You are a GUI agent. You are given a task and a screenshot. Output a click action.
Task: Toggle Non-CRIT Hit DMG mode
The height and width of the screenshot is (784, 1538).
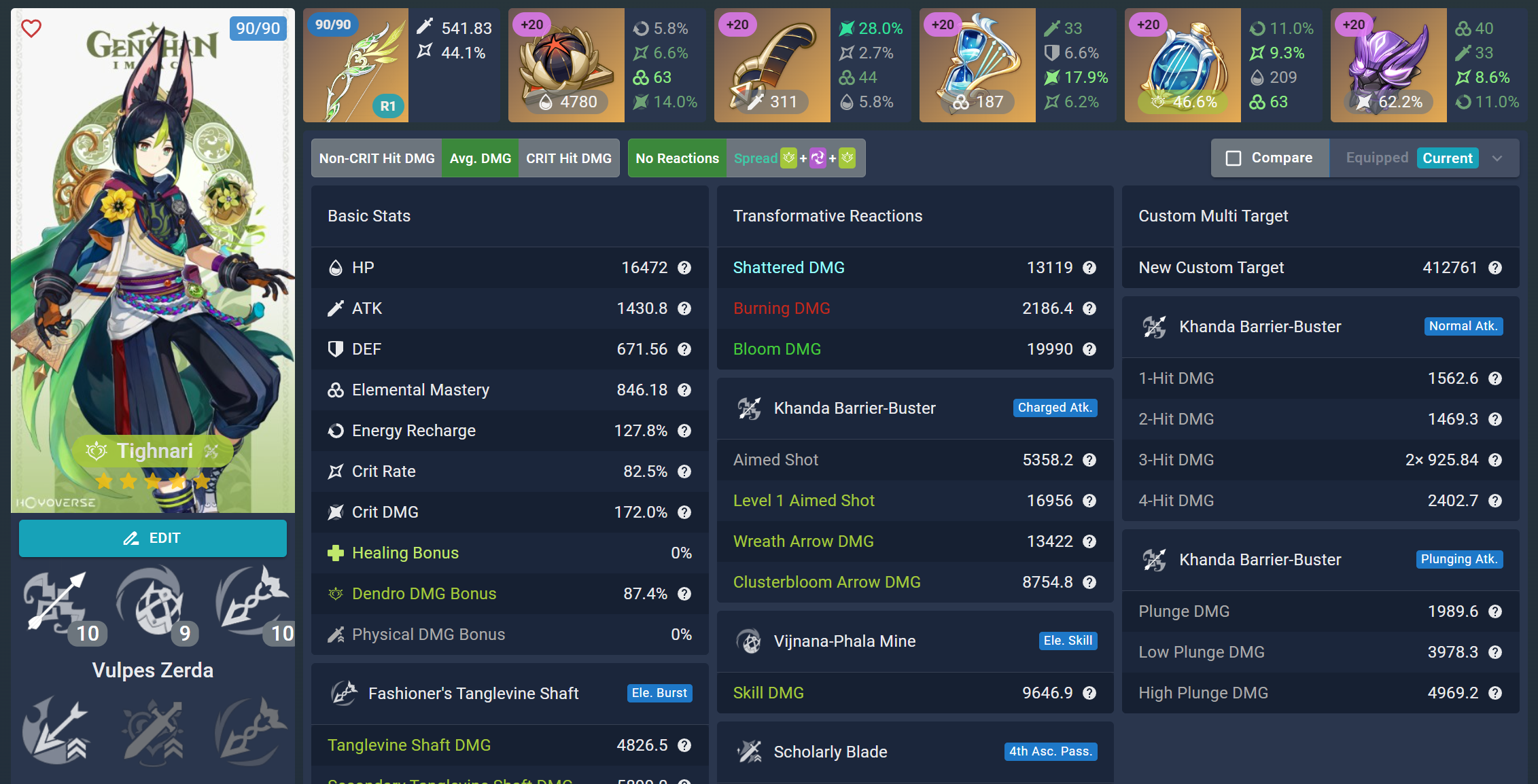pos(377,158)
